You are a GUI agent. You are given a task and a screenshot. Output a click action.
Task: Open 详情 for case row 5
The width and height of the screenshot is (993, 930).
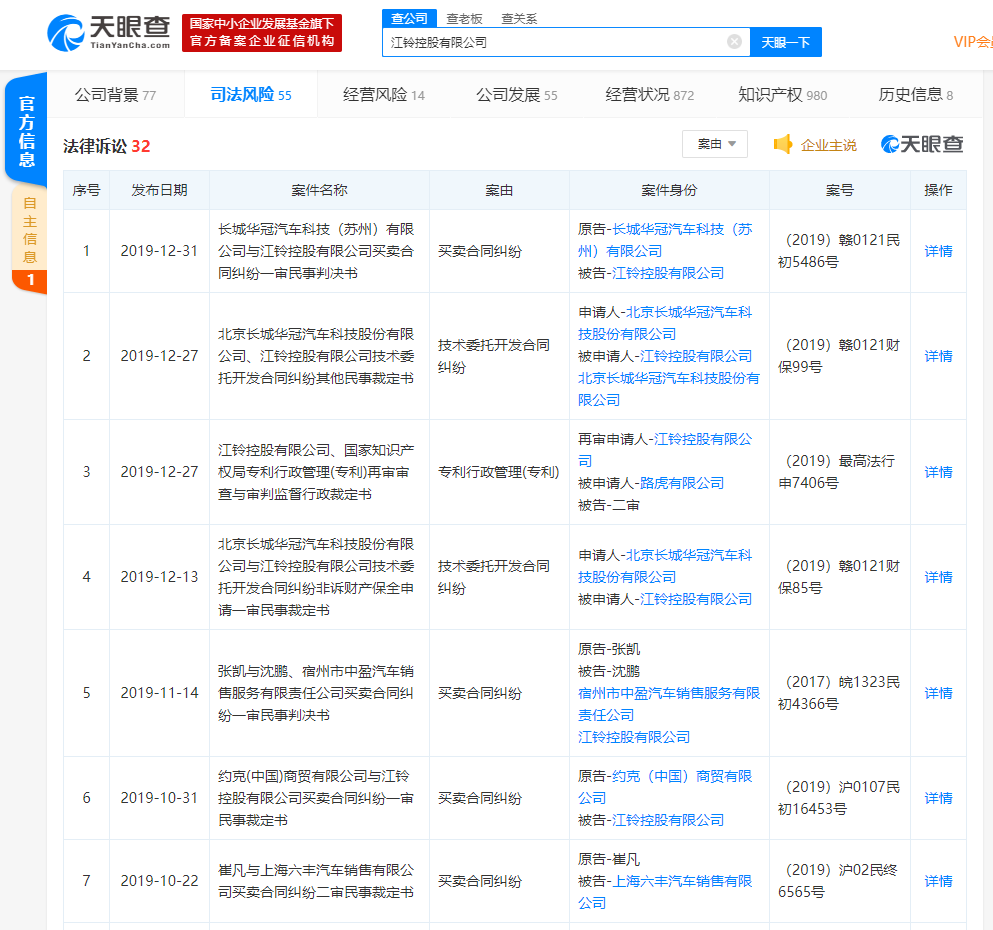tap(938, 693)
